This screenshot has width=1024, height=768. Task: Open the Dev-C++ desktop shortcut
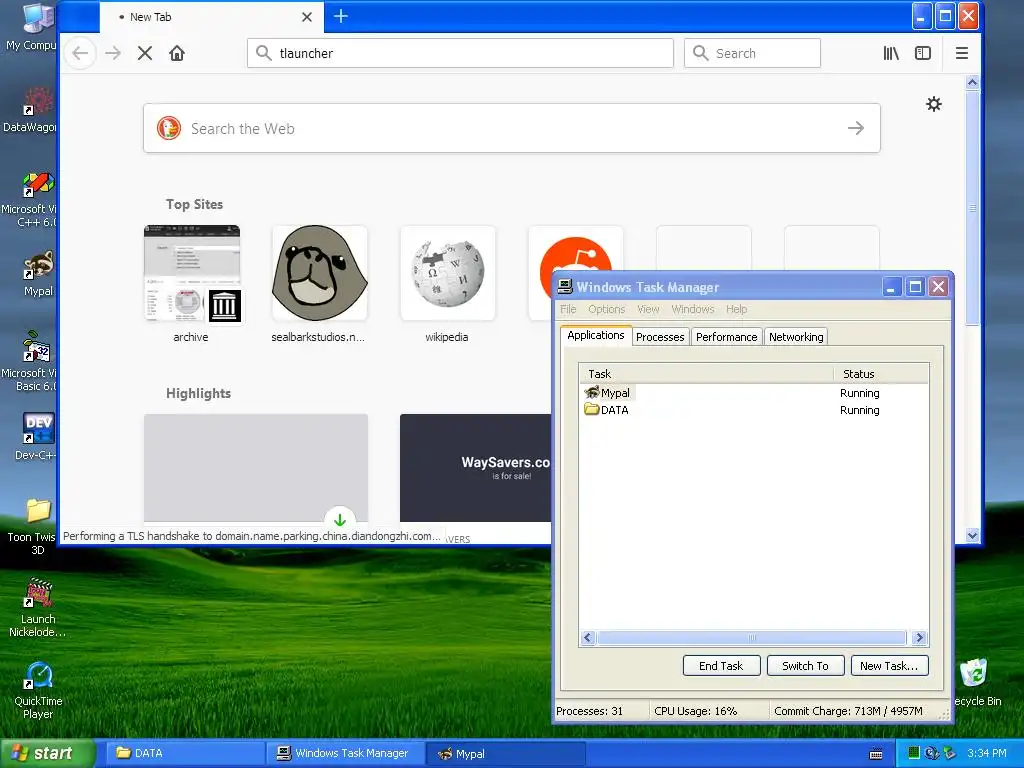tap(36, 436)
